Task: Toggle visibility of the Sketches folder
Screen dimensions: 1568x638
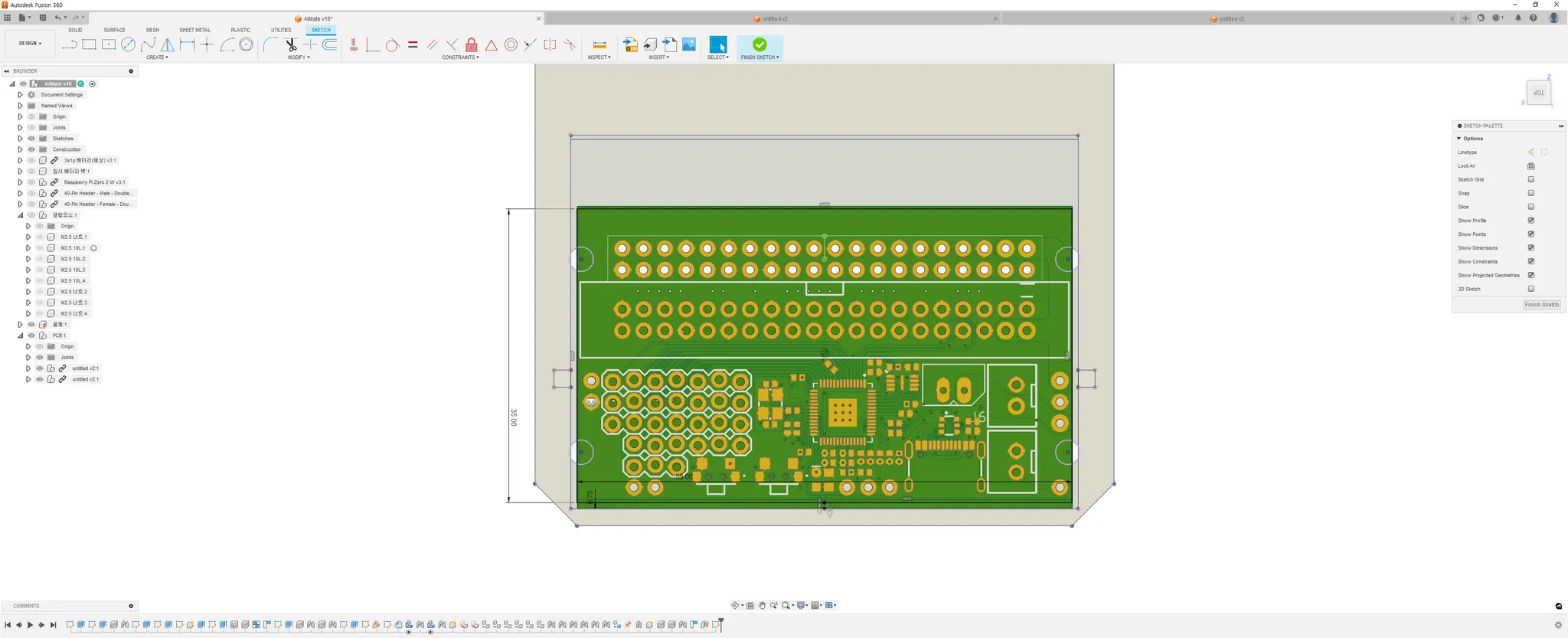Action: (31, 139)
